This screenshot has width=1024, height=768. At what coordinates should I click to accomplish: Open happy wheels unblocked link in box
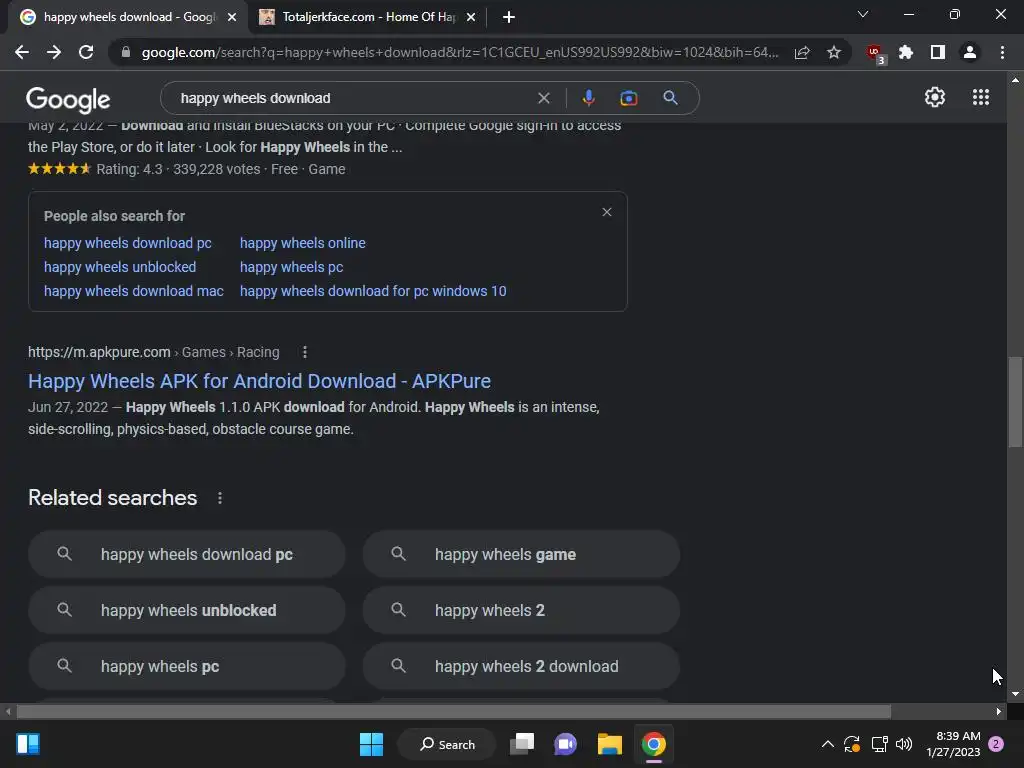click(120, 267)
